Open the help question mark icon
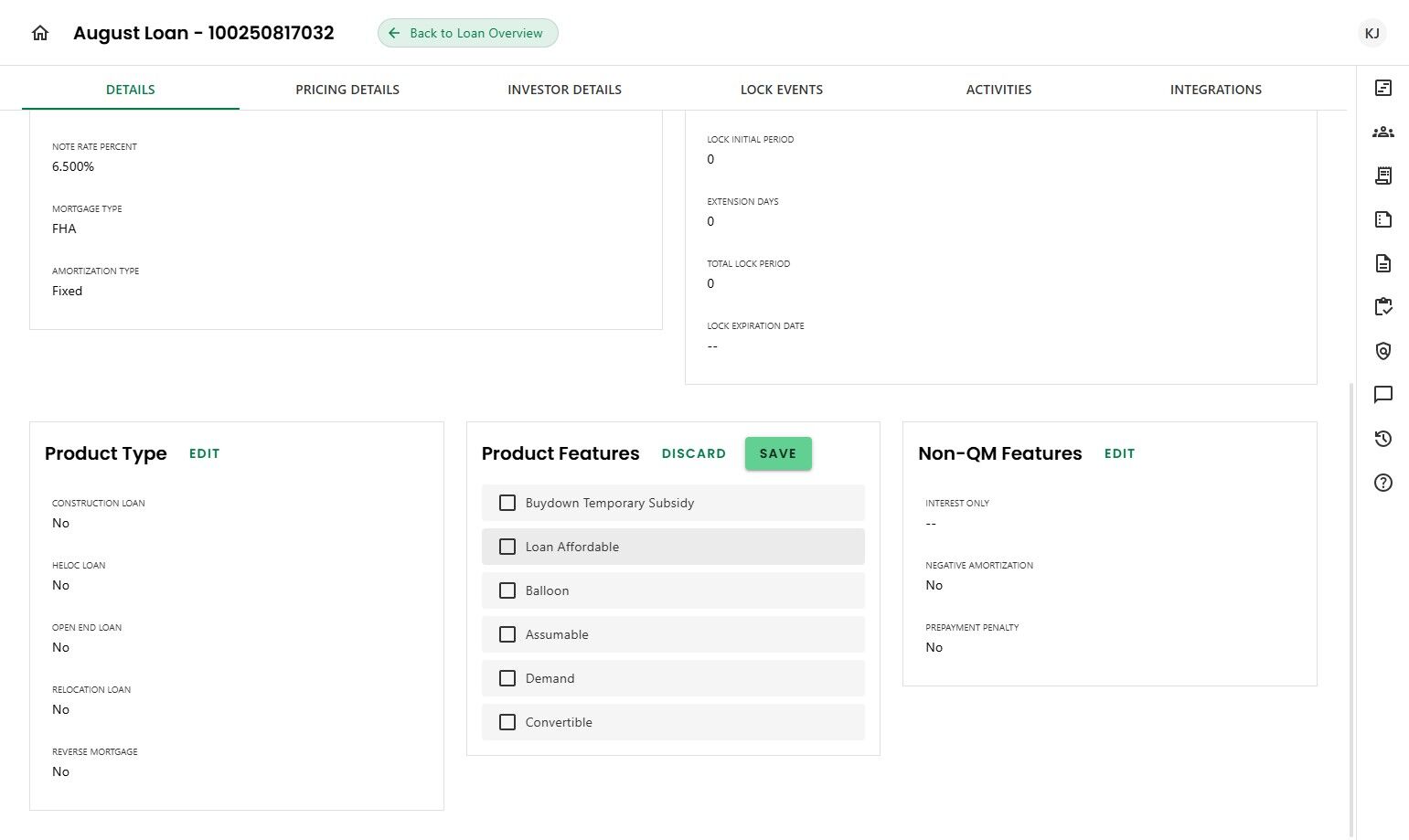 pos(1382,483)
